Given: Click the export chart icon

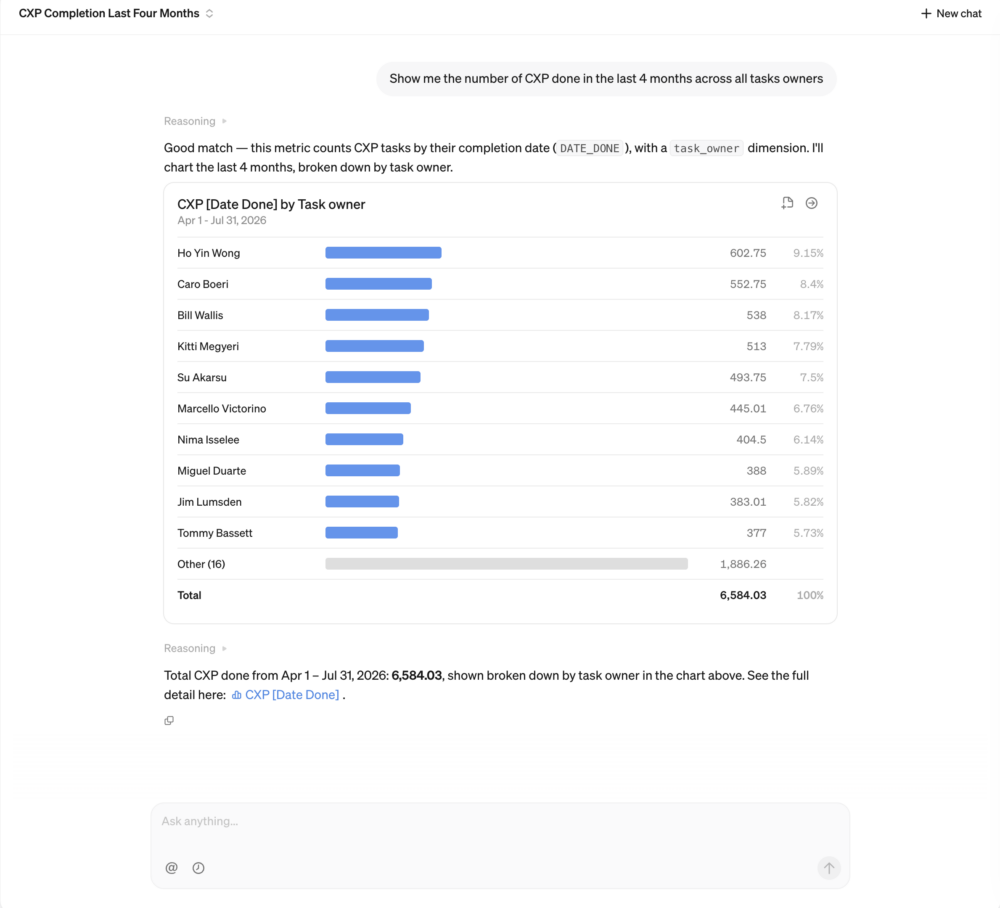Looking at the screenshot, I should pos(788,203).
